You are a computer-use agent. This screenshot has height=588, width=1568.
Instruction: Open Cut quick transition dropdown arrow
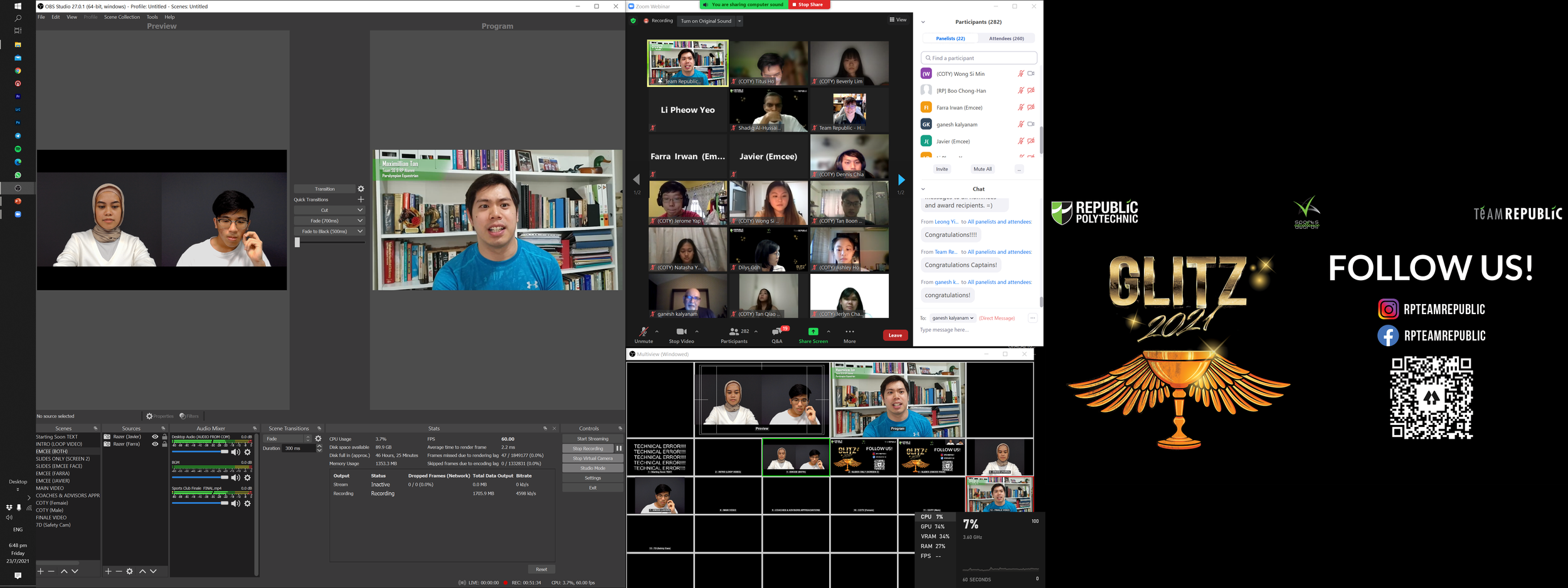(360, 210)
